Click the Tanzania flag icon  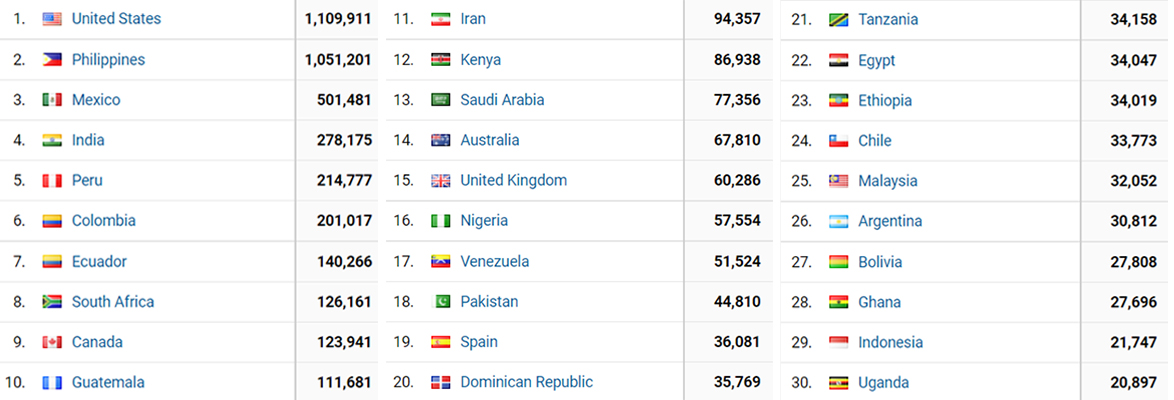839,20
